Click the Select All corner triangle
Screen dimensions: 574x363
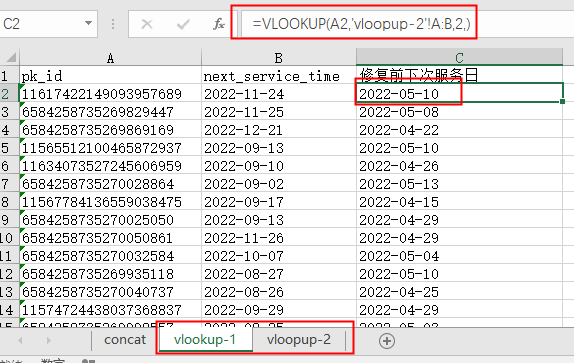(x=10, y=57)
